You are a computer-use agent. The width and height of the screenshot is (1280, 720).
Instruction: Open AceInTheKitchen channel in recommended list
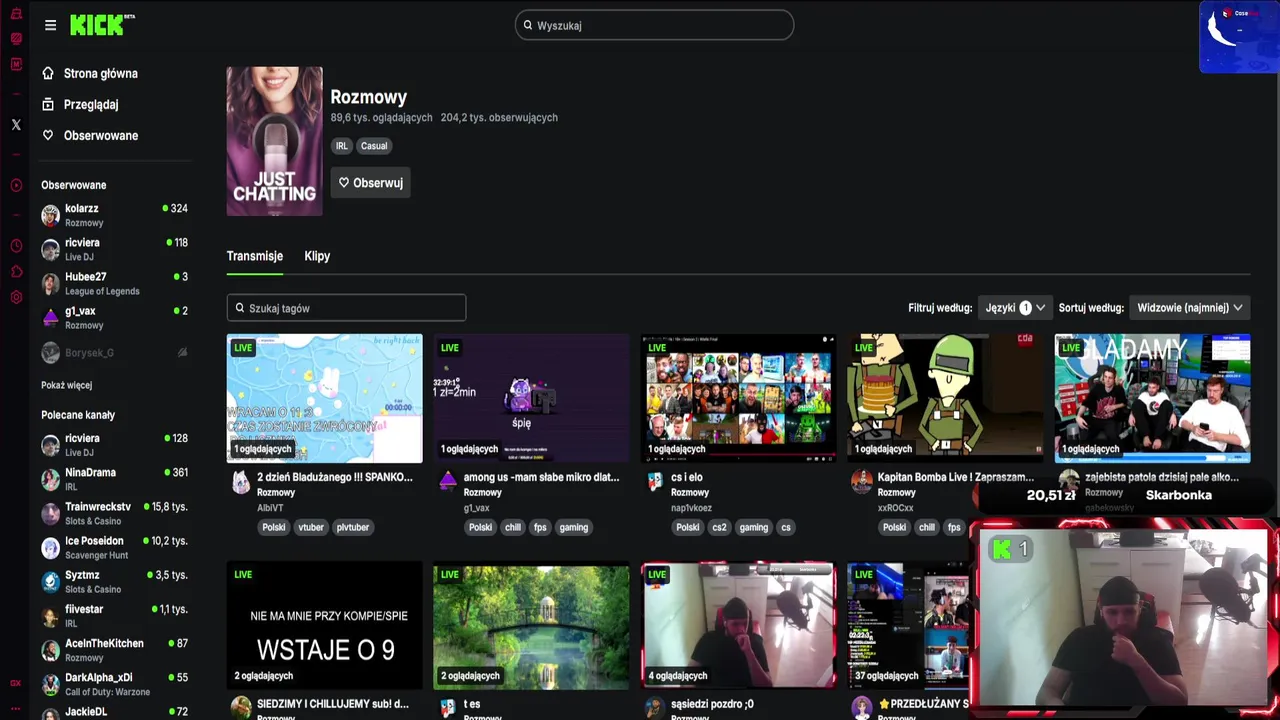114,649
